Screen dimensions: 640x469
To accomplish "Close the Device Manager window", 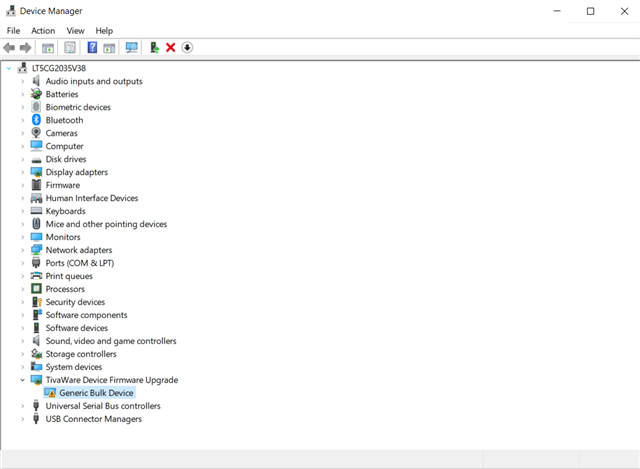I will pyautogui.click(x=624, y=11).
